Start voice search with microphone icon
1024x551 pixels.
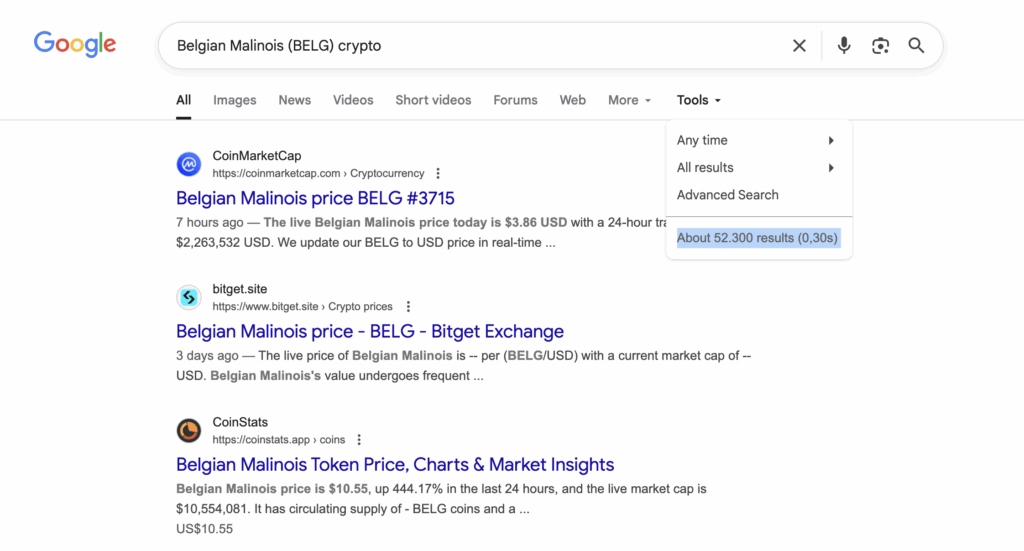click(844, 45)
